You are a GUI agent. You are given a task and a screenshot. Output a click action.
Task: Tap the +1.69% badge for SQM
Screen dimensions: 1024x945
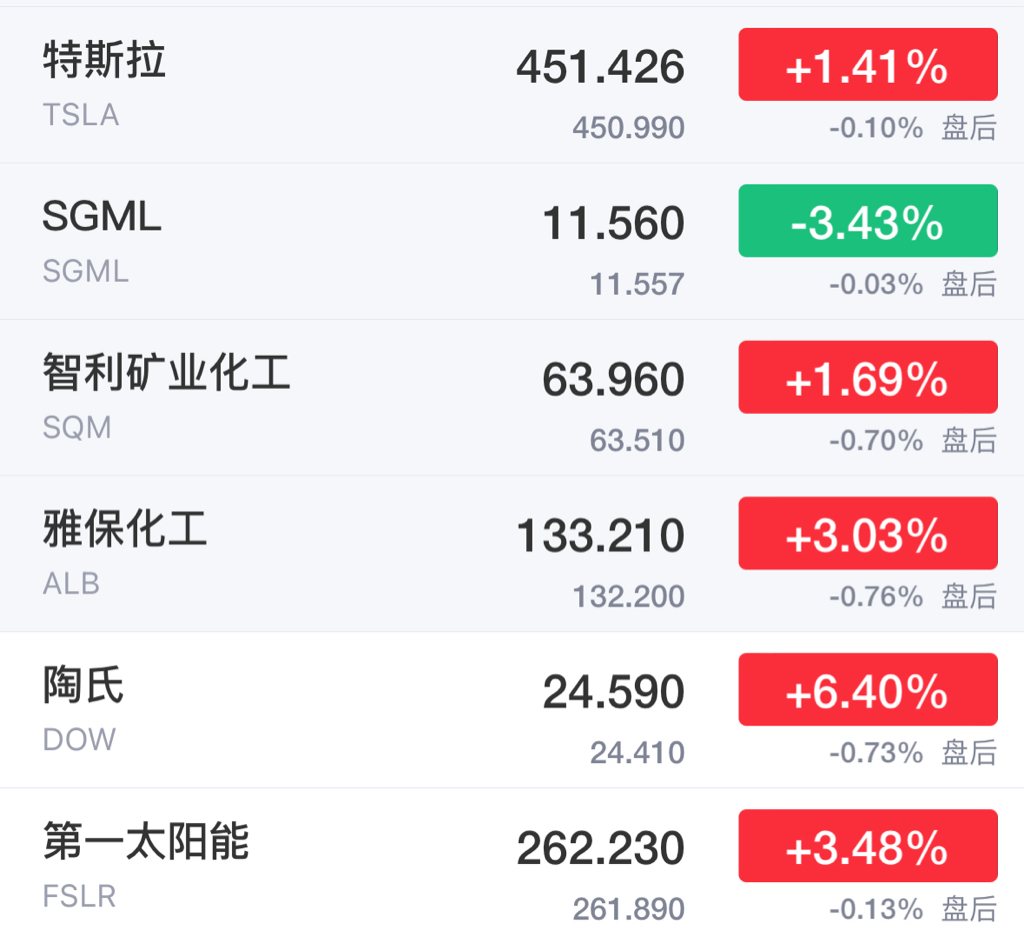point(868,377)
